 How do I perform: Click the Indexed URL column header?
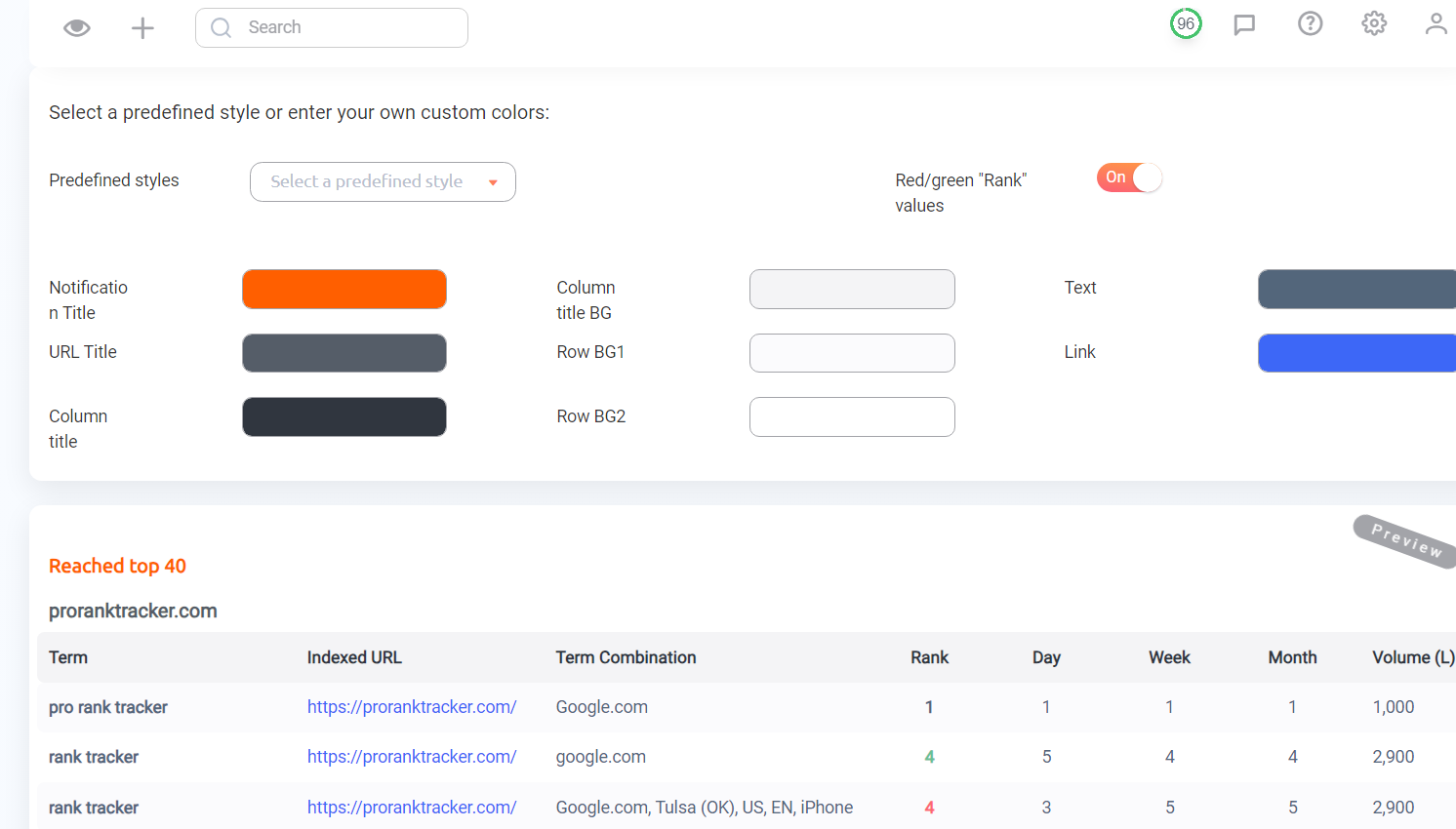354,657
